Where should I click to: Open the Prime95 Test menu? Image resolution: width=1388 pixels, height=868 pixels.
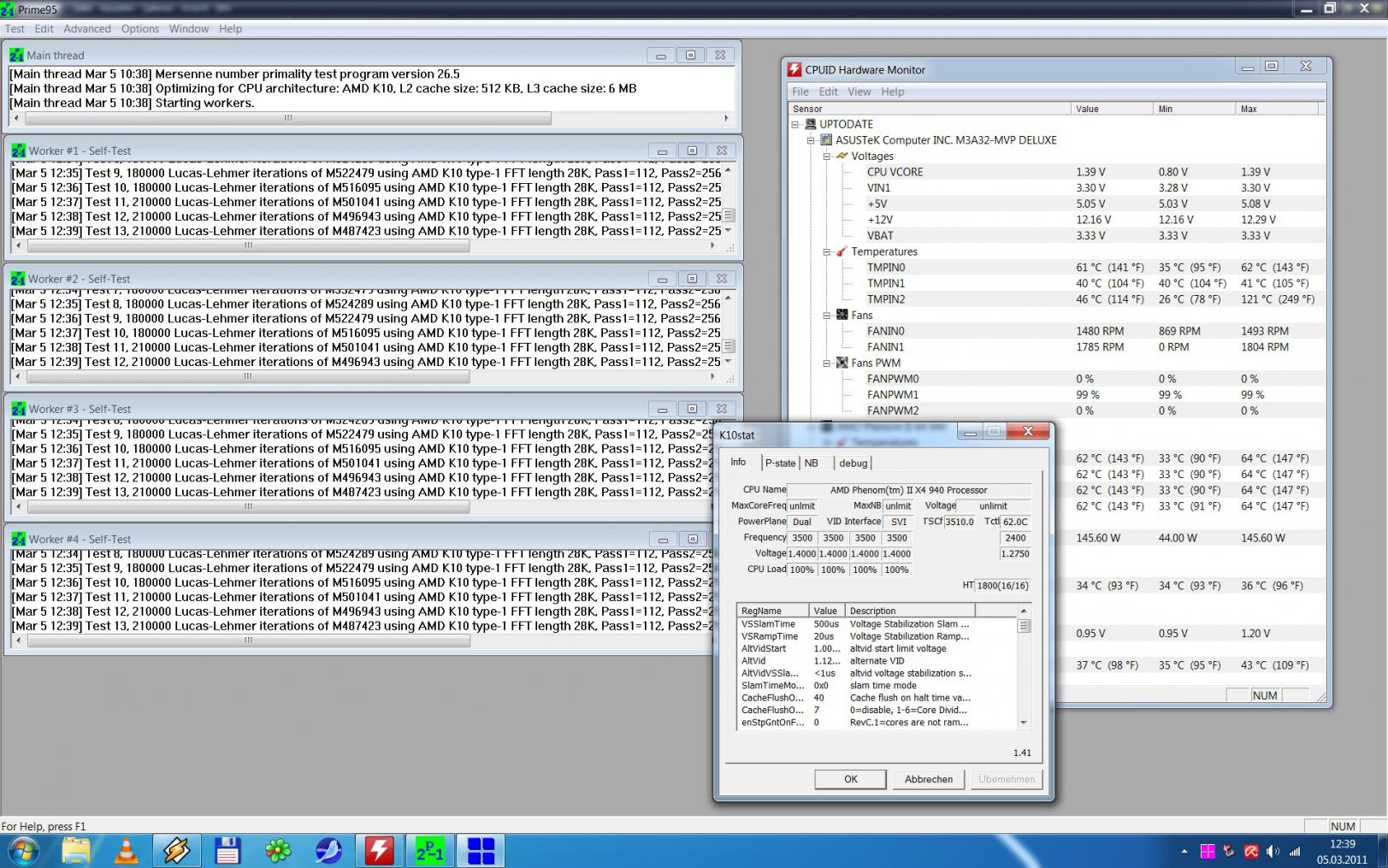[15, 28]
